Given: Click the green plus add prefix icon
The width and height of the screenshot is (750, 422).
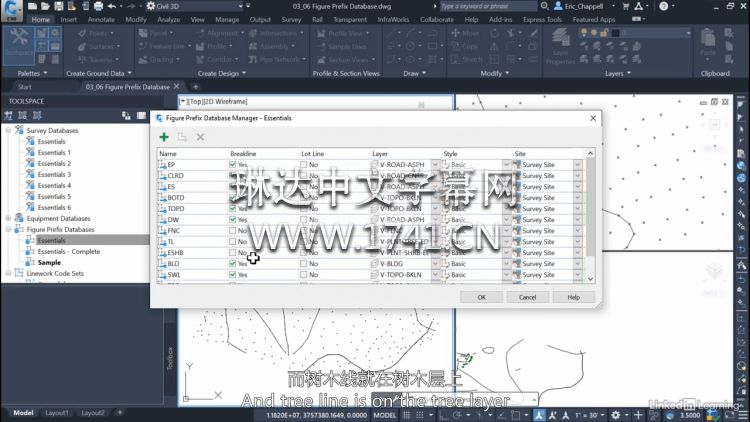Looking at the screenshot, I should (164, 137).
